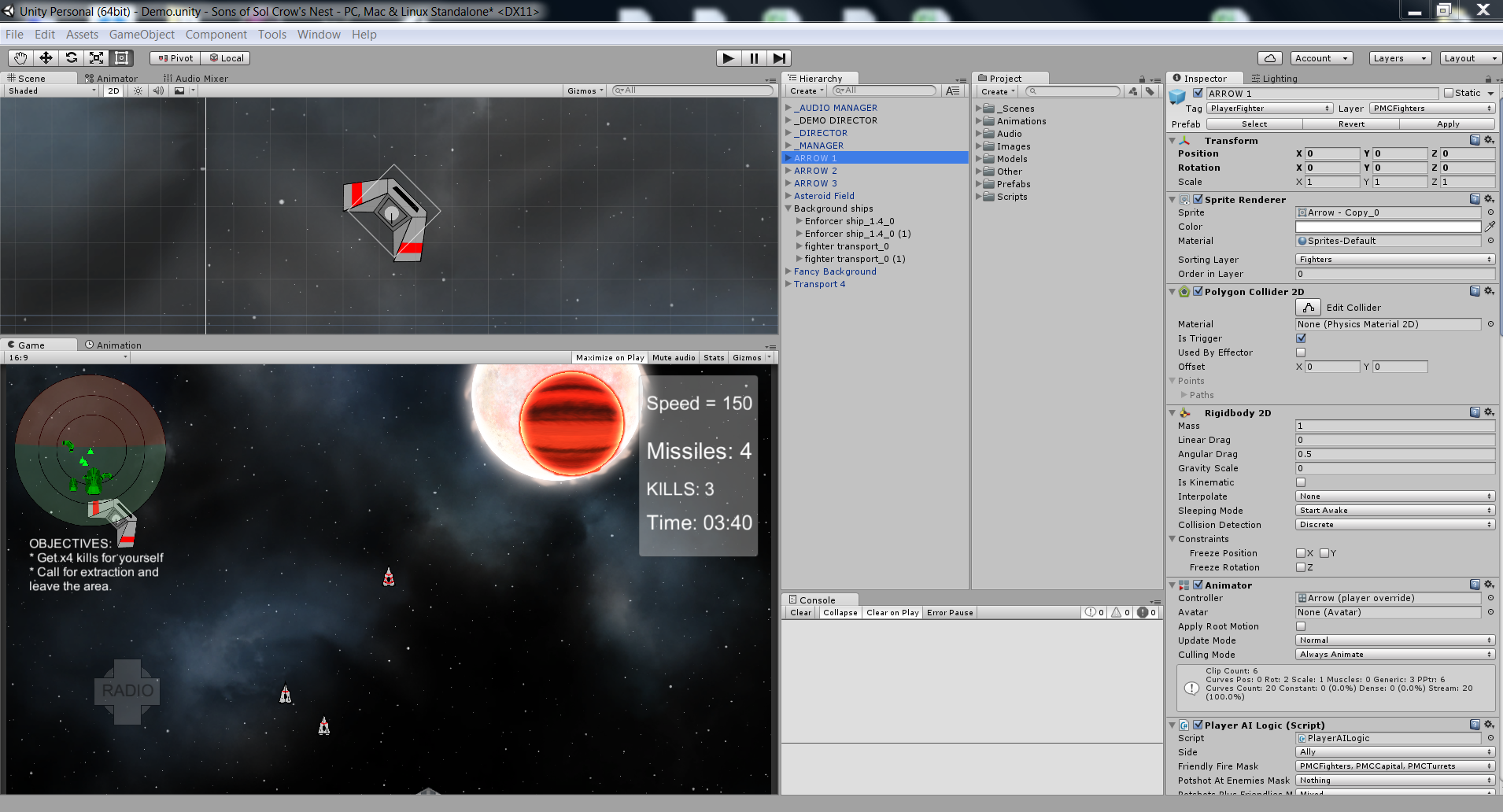Click Project search by label icon

pos(1150,91)
